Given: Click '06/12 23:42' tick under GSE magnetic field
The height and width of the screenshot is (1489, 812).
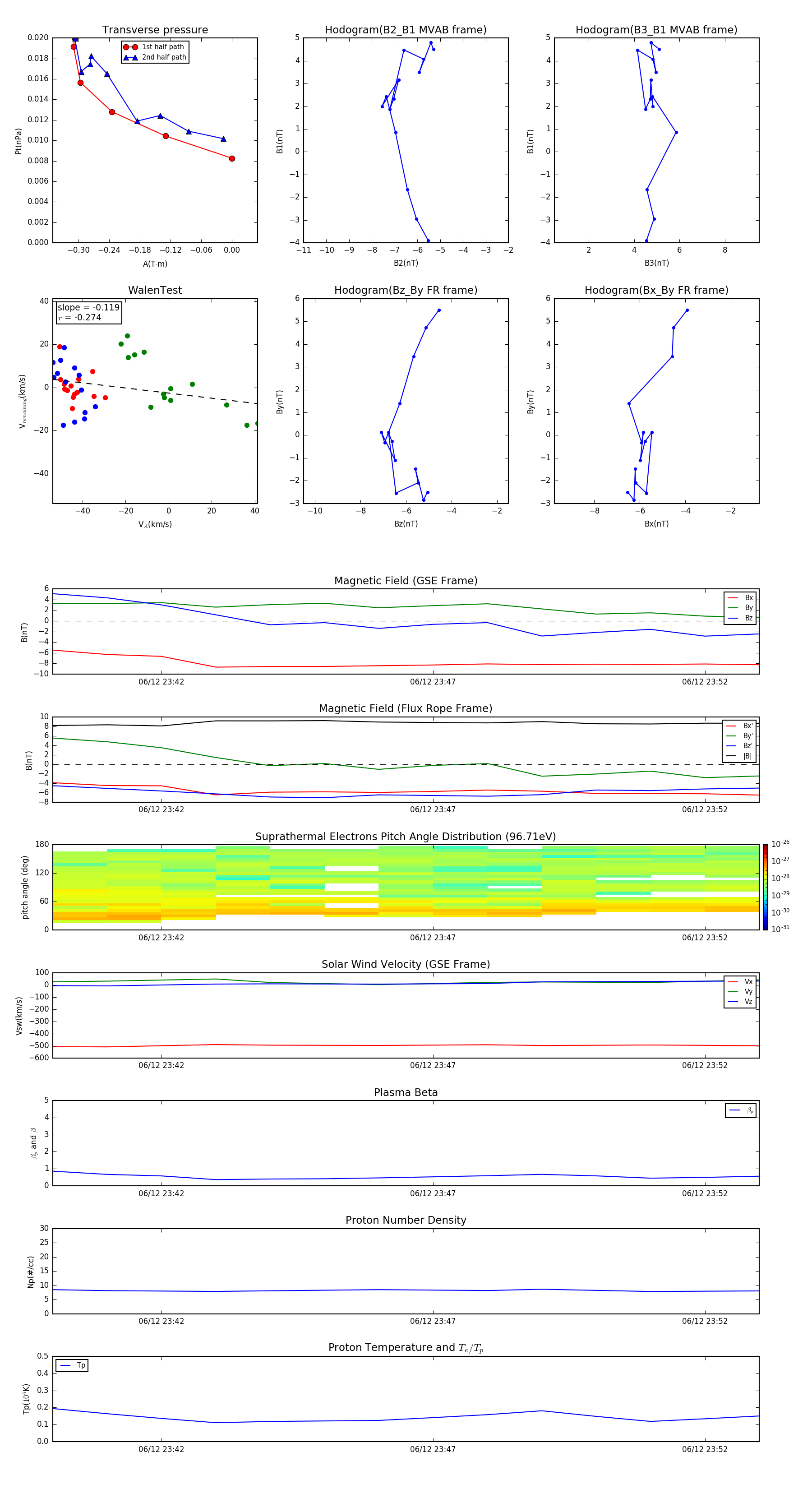Looking at the screenshot, I should pos(161,682).
